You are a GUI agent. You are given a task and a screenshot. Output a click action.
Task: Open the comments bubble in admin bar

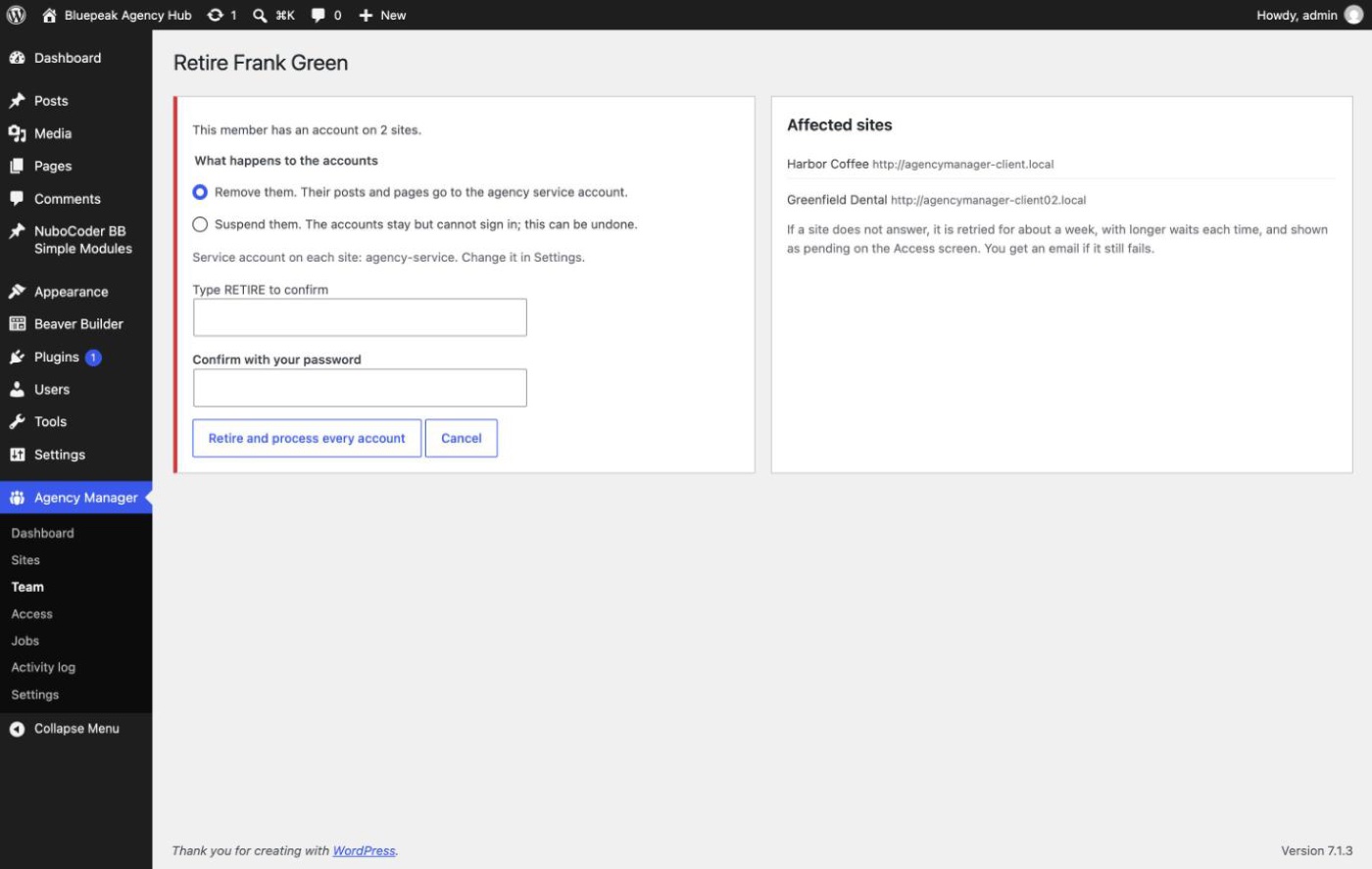[318, 15]
